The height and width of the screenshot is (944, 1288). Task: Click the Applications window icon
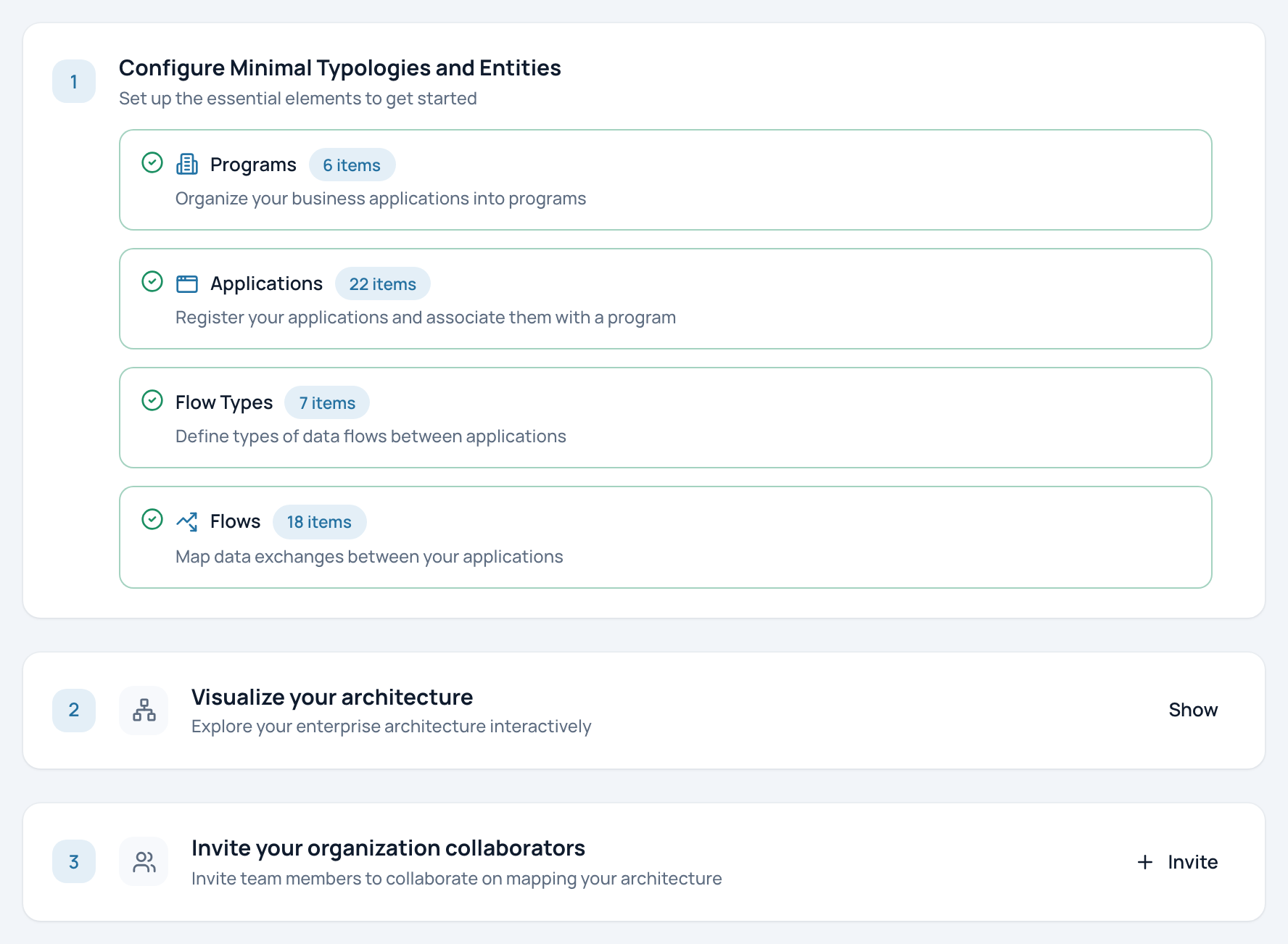[187, 283]
